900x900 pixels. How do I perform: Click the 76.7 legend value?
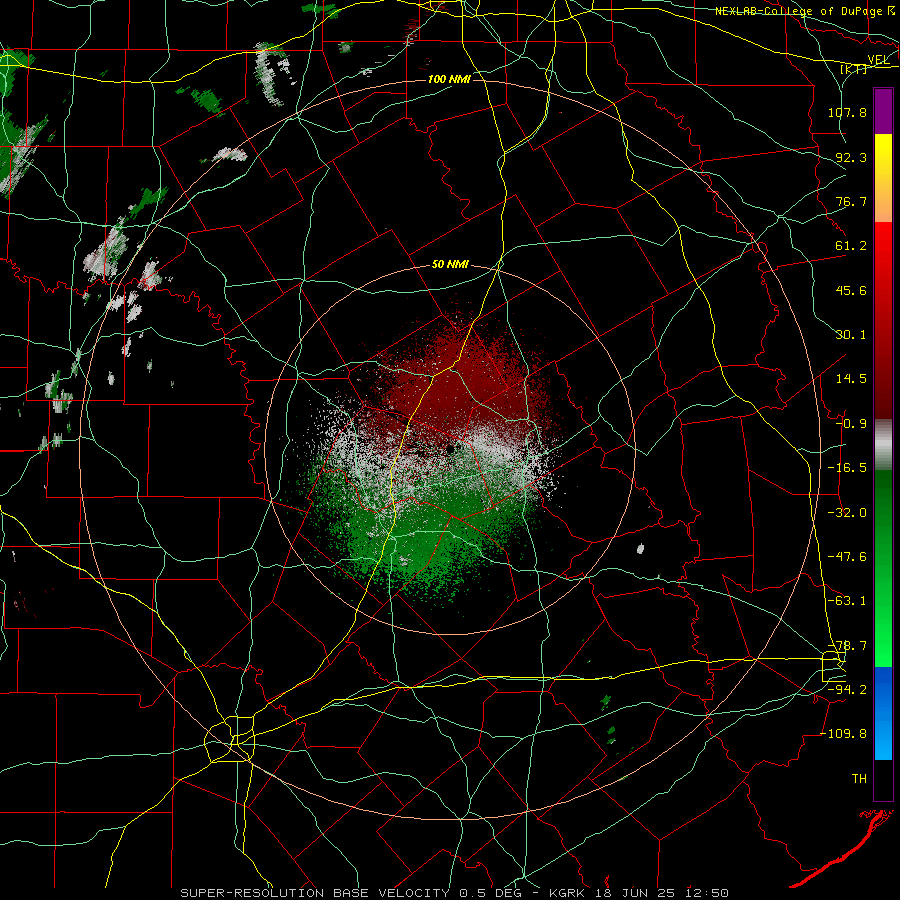tap(851, 201)
